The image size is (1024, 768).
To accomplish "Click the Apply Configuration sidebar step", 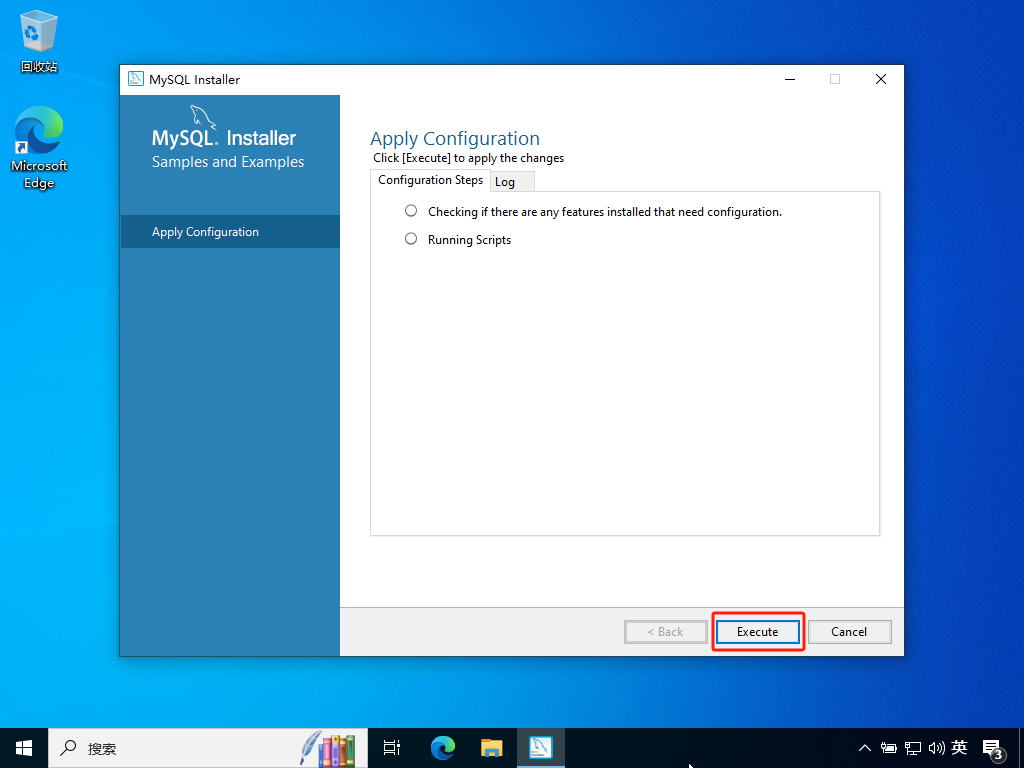I will tap(205, 232).
